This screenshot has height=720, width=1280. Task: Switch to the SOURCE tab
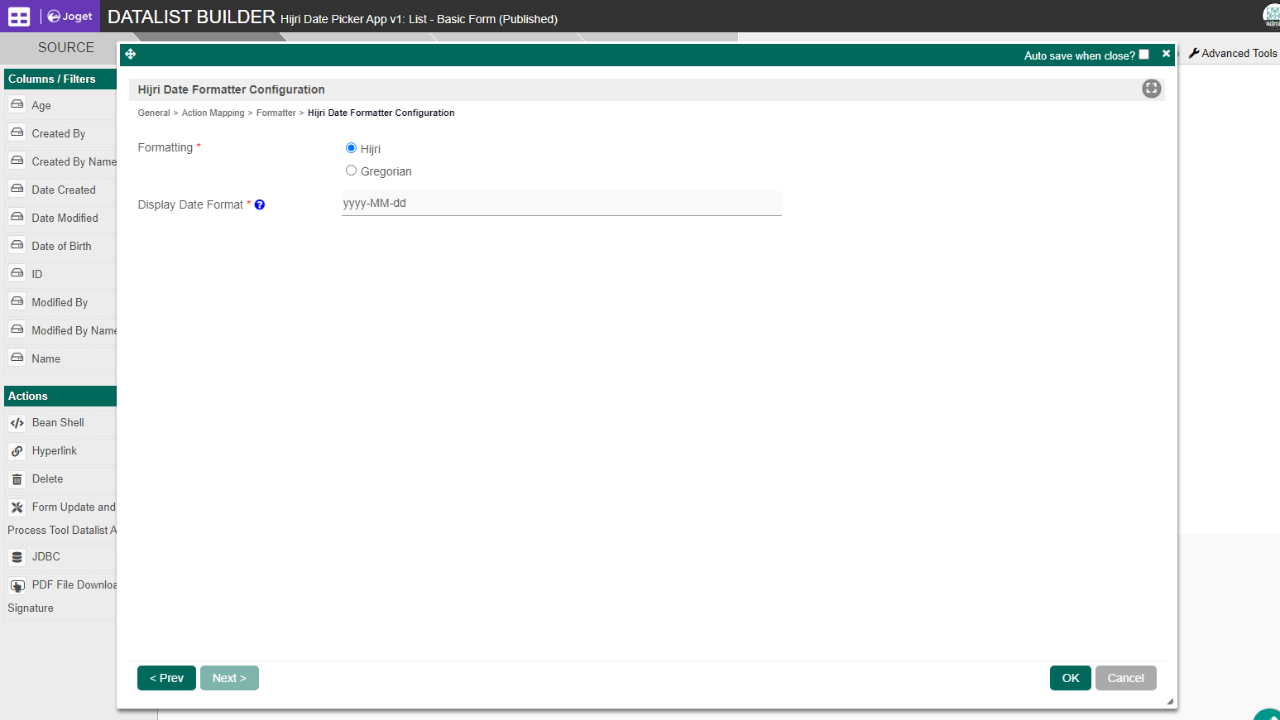tap(66, 47)
